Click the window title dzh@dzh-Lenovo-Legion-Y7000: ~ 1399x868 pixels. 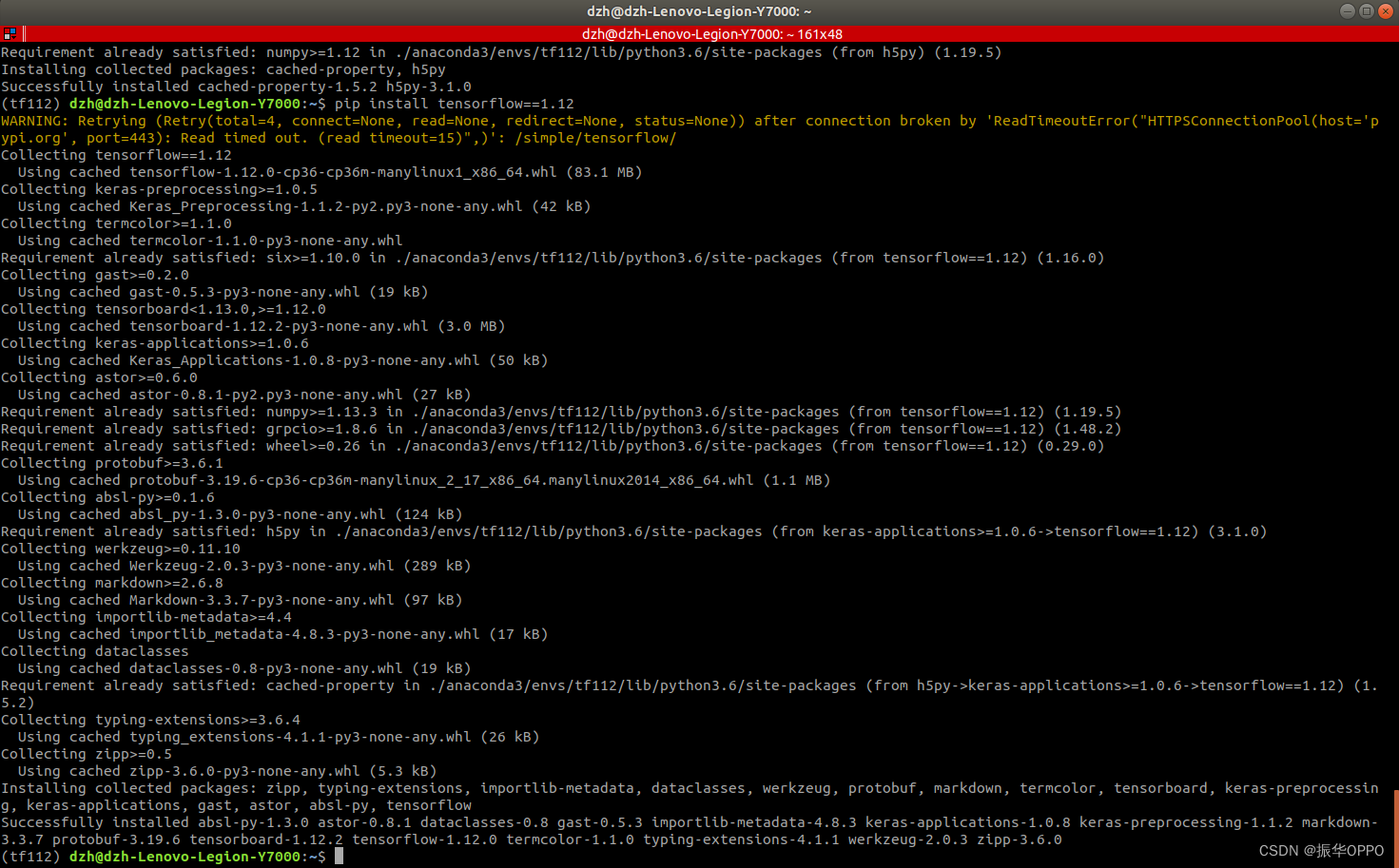(699, 11)
